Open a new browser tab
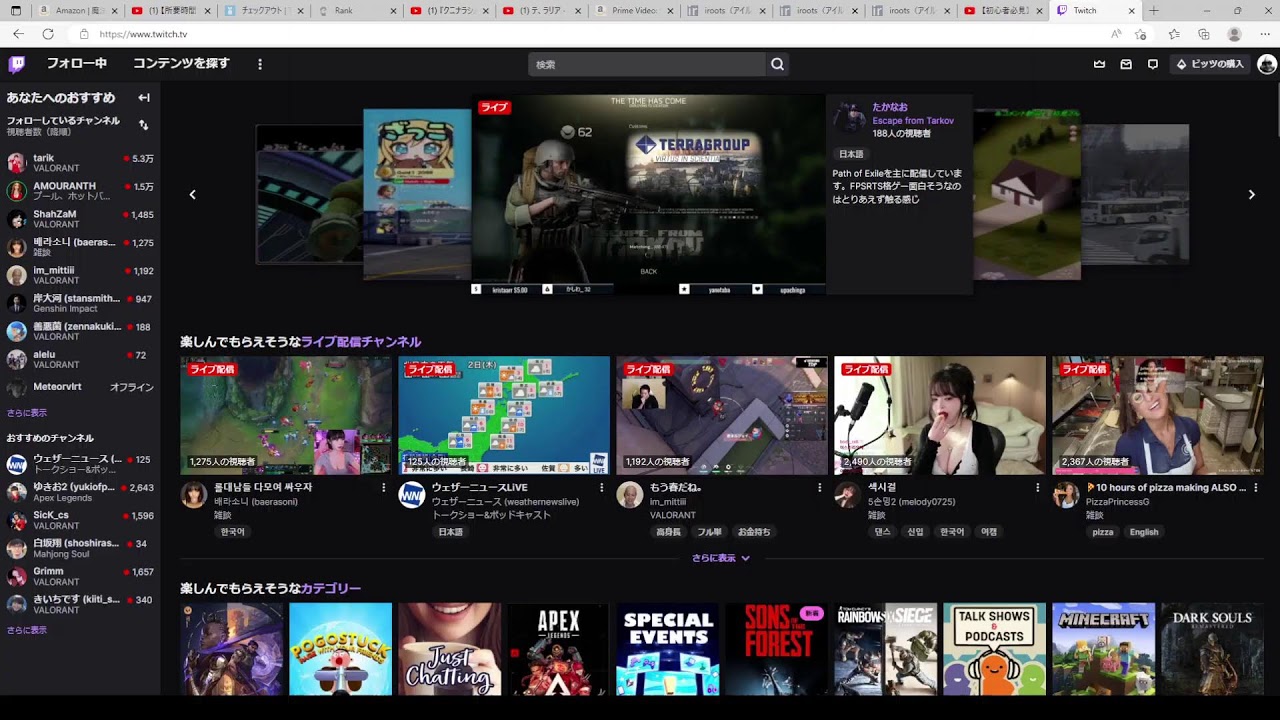The image size is (1280, 720). point(1153,11)
